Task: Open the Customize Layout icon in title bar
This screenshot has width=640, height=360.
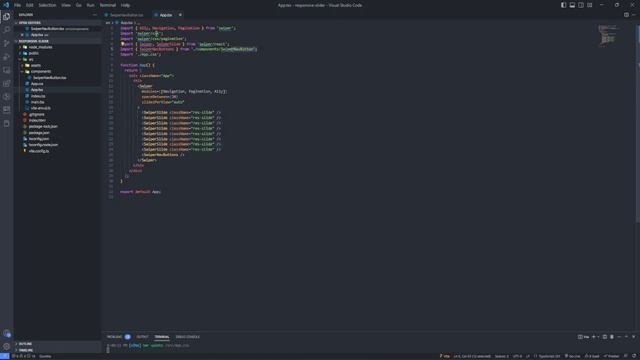Action: coord(590,5)
